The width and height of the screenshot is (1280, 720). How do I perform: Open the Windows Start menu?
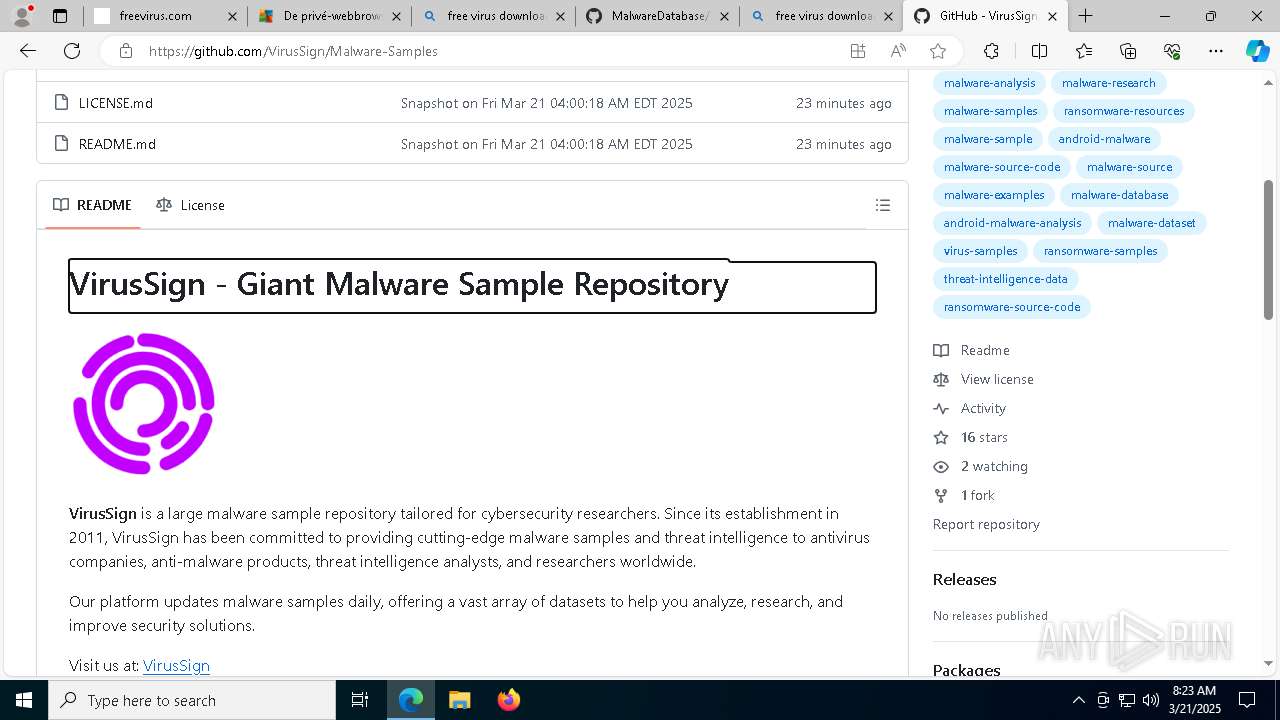[24, 700]
